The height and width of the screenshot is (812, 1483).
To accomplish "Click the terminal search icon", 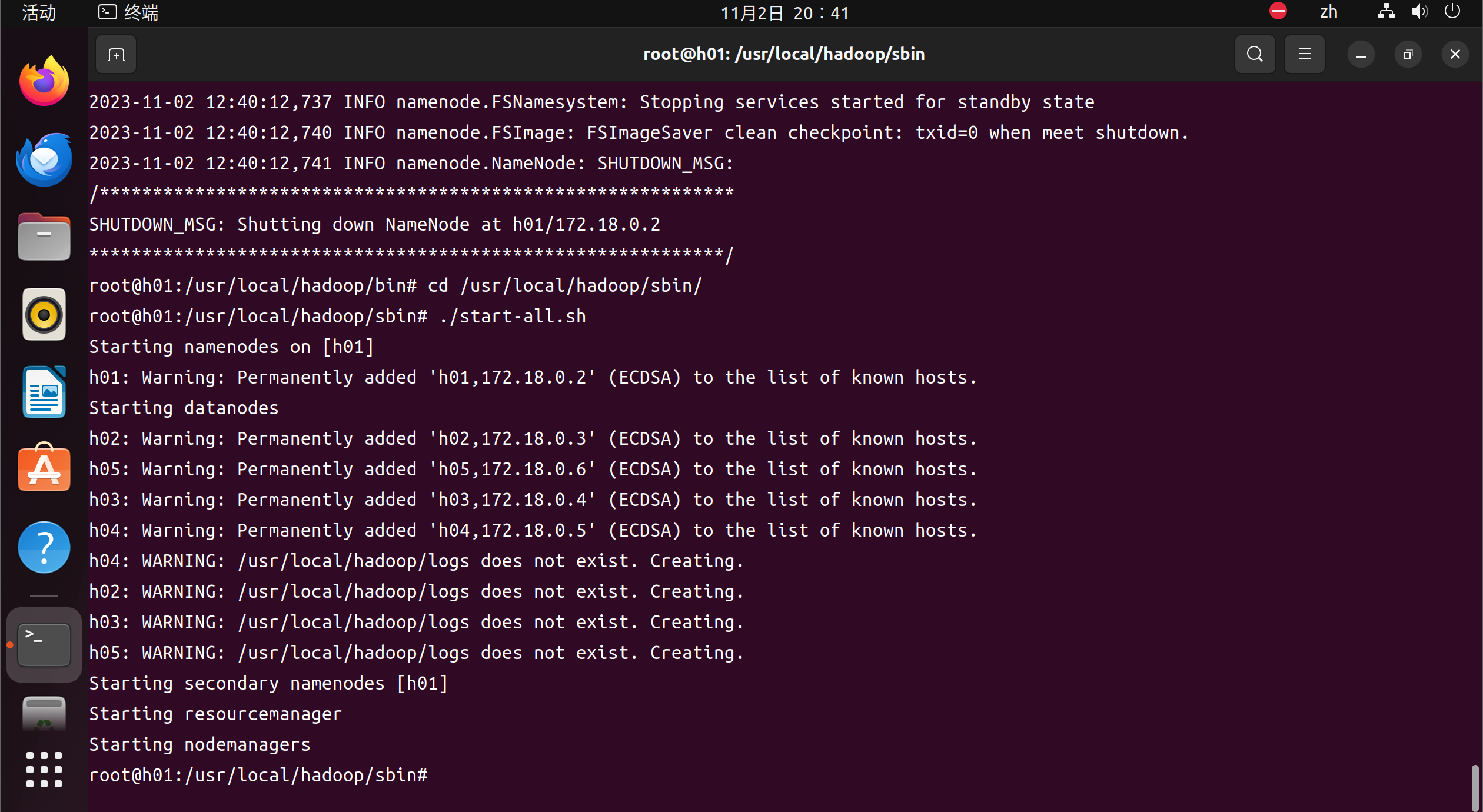I will click(1255, 55).
